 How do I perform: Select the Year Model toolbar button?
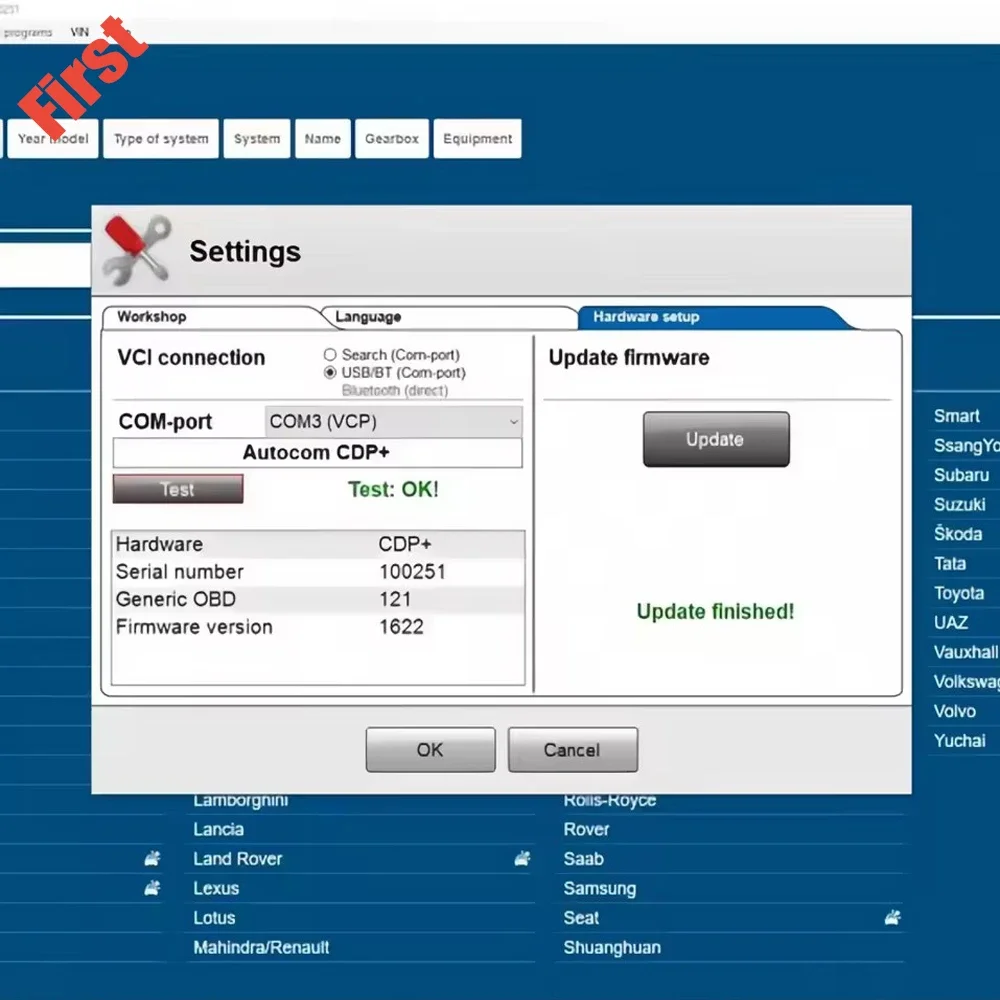pos(53,138)
